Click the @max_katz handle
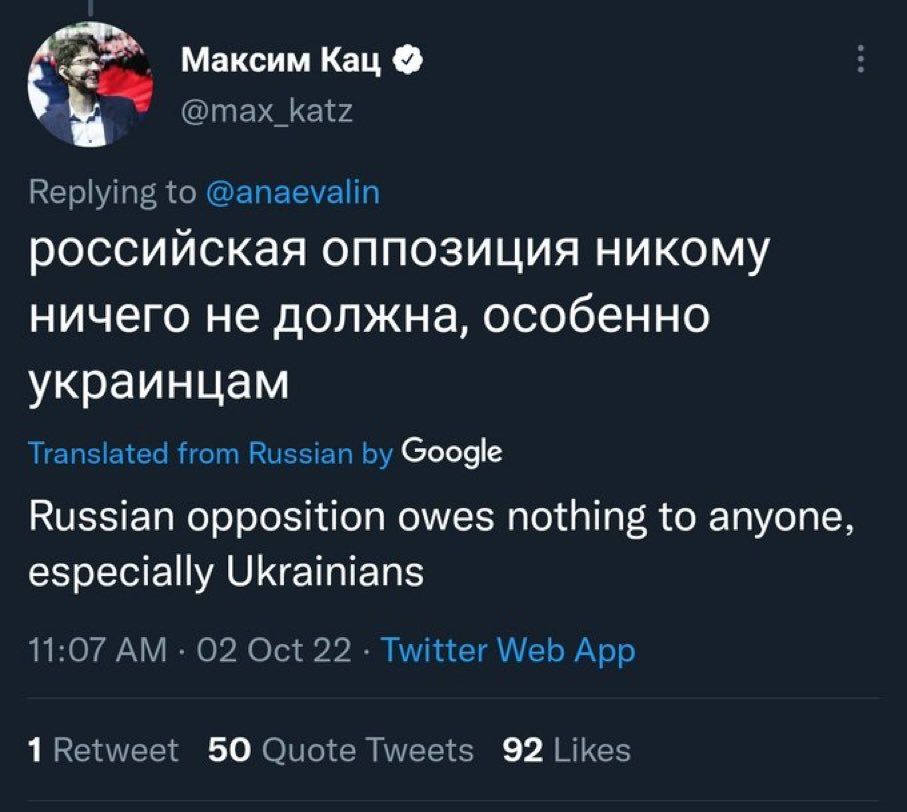The image size is (907, 812). (266, 111)
